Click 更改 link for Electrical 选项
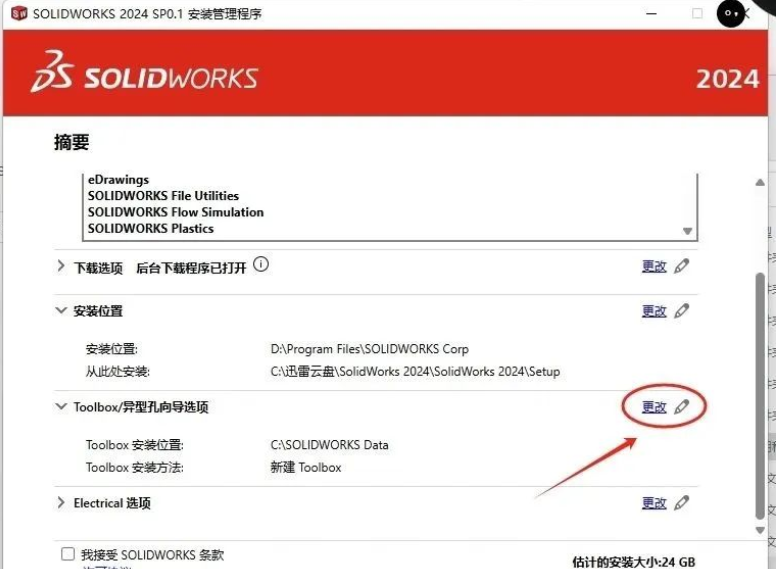Screen dimensions: 777x569 click(654, 503)
